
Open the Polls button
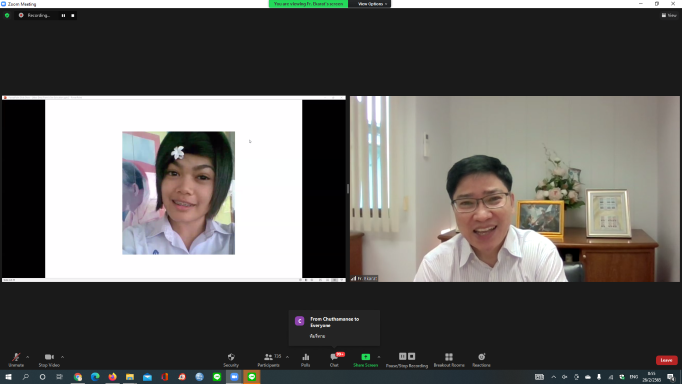point(305,360)
